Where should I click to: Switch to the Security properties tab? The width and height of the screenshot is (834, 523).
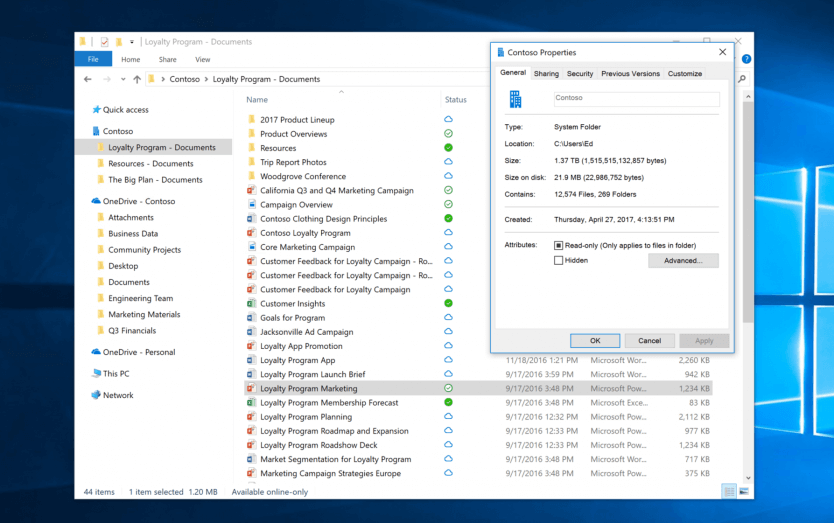580,74
